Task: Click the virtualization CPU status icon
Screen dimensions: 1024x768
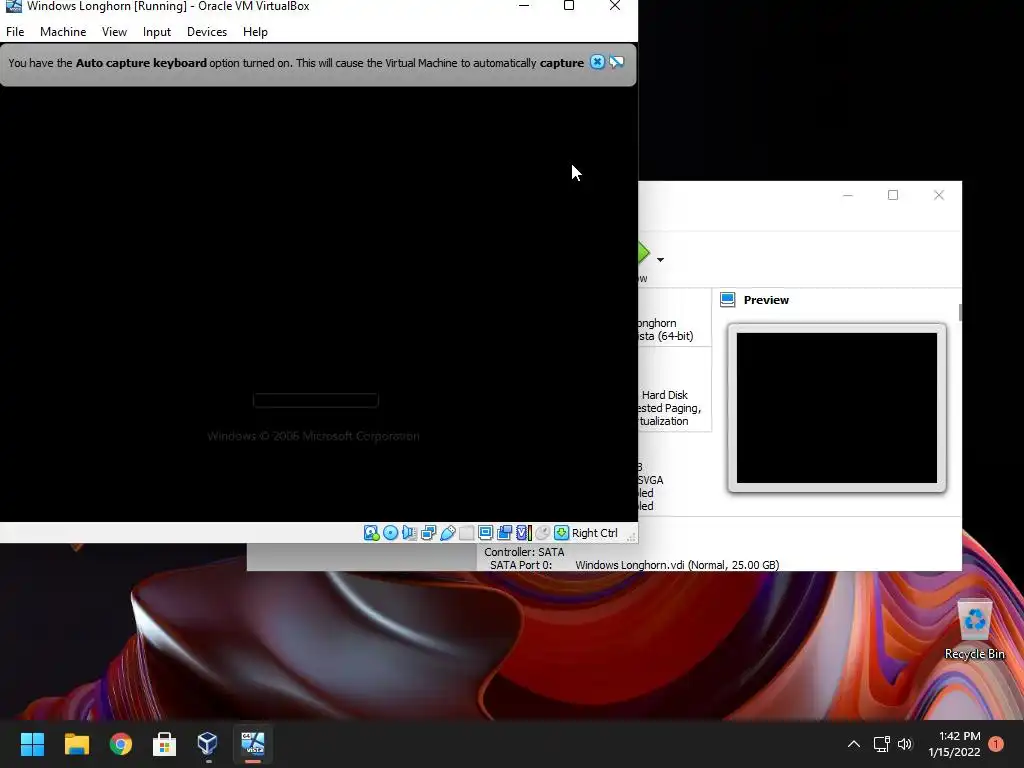Action: point(524,533)
